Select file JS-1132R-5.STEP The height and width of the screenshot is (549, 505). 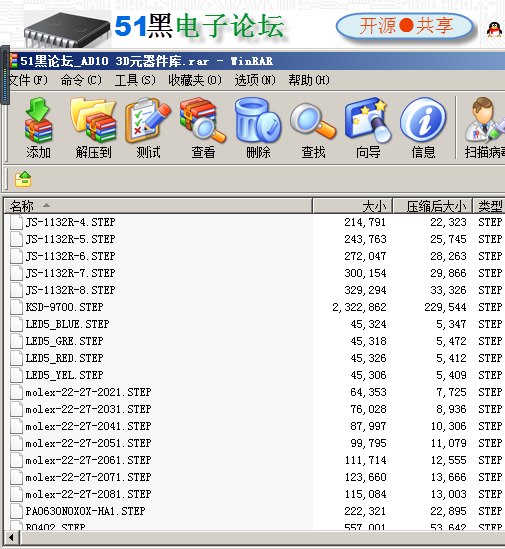click(x=70, y=239)
